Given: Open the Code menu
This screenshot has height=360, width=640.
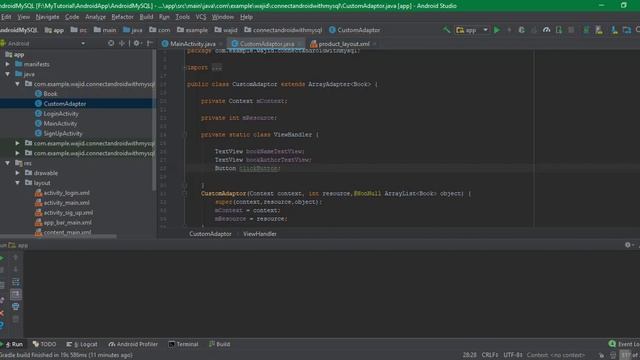Looking at the screenshot, I should [x=72, y=17].
